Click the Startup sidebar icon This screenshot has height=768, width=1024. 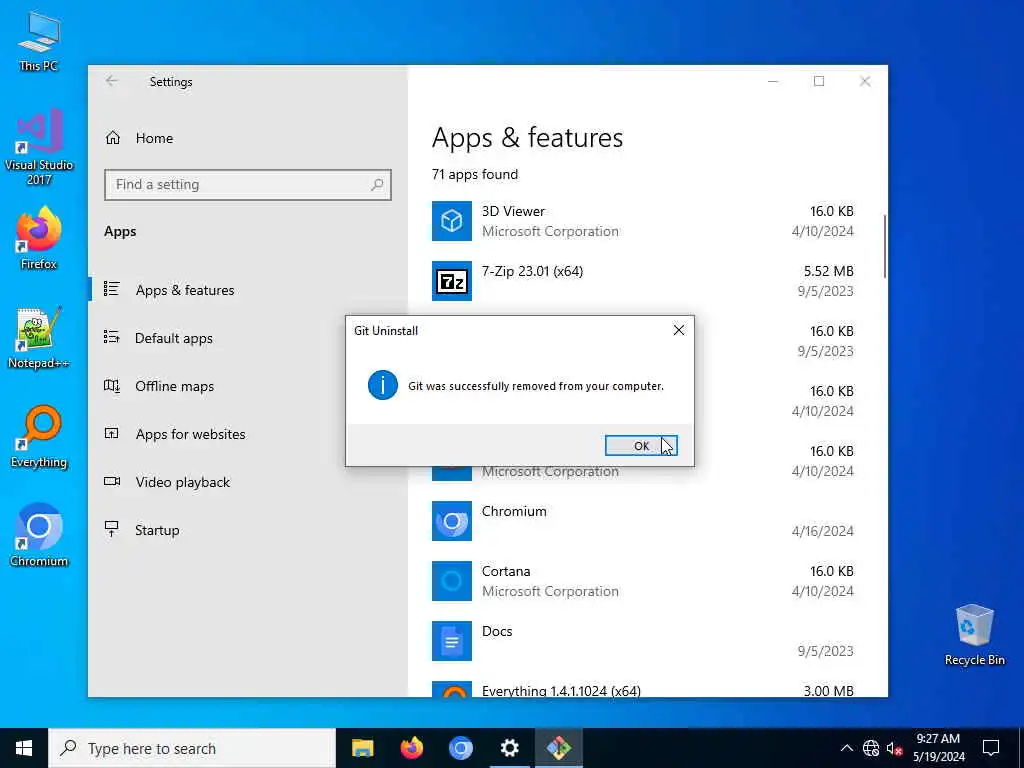112,529
